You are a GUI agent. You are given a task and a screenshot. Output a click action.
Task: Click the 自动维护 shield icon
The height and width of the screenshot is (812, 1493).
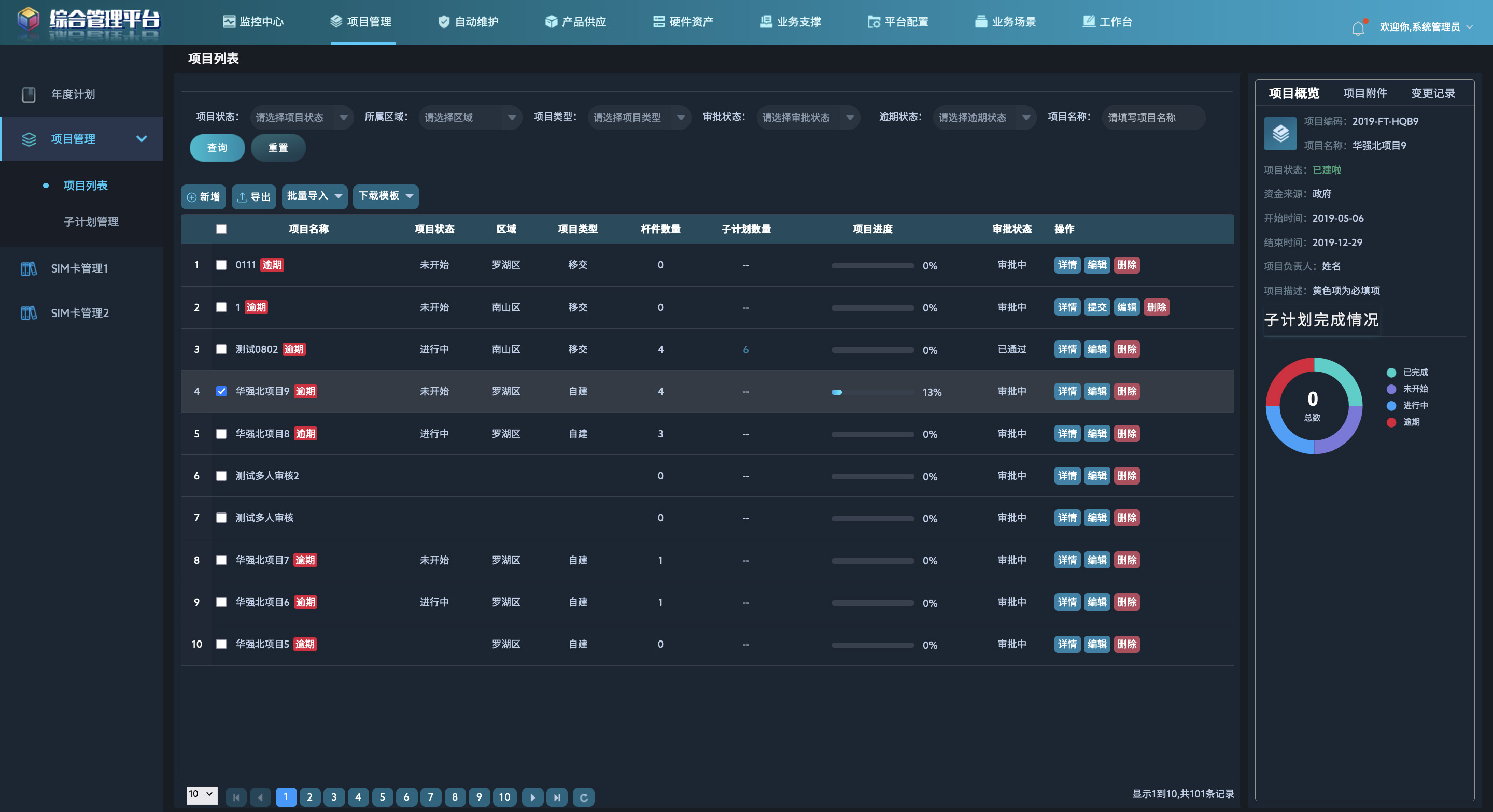pos(443,21)
